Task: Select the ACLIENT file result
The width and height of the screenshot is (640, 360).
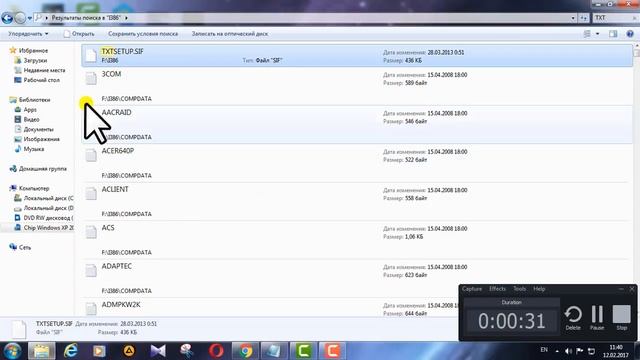Action: [x=357, y=201]
